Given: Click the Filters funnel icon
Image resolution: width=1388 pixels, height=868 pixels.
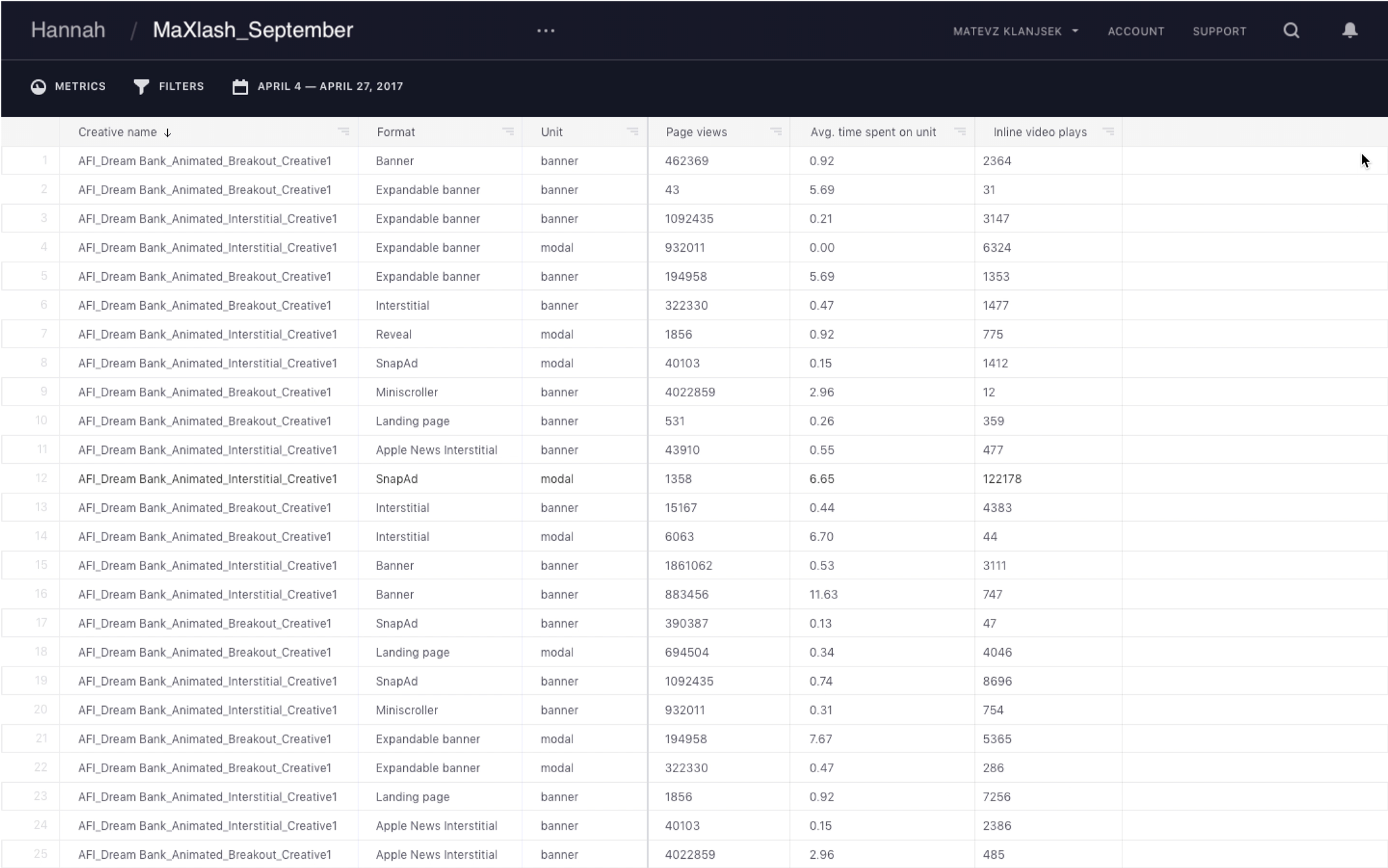Looking at the screenshot, I should 141,87.
